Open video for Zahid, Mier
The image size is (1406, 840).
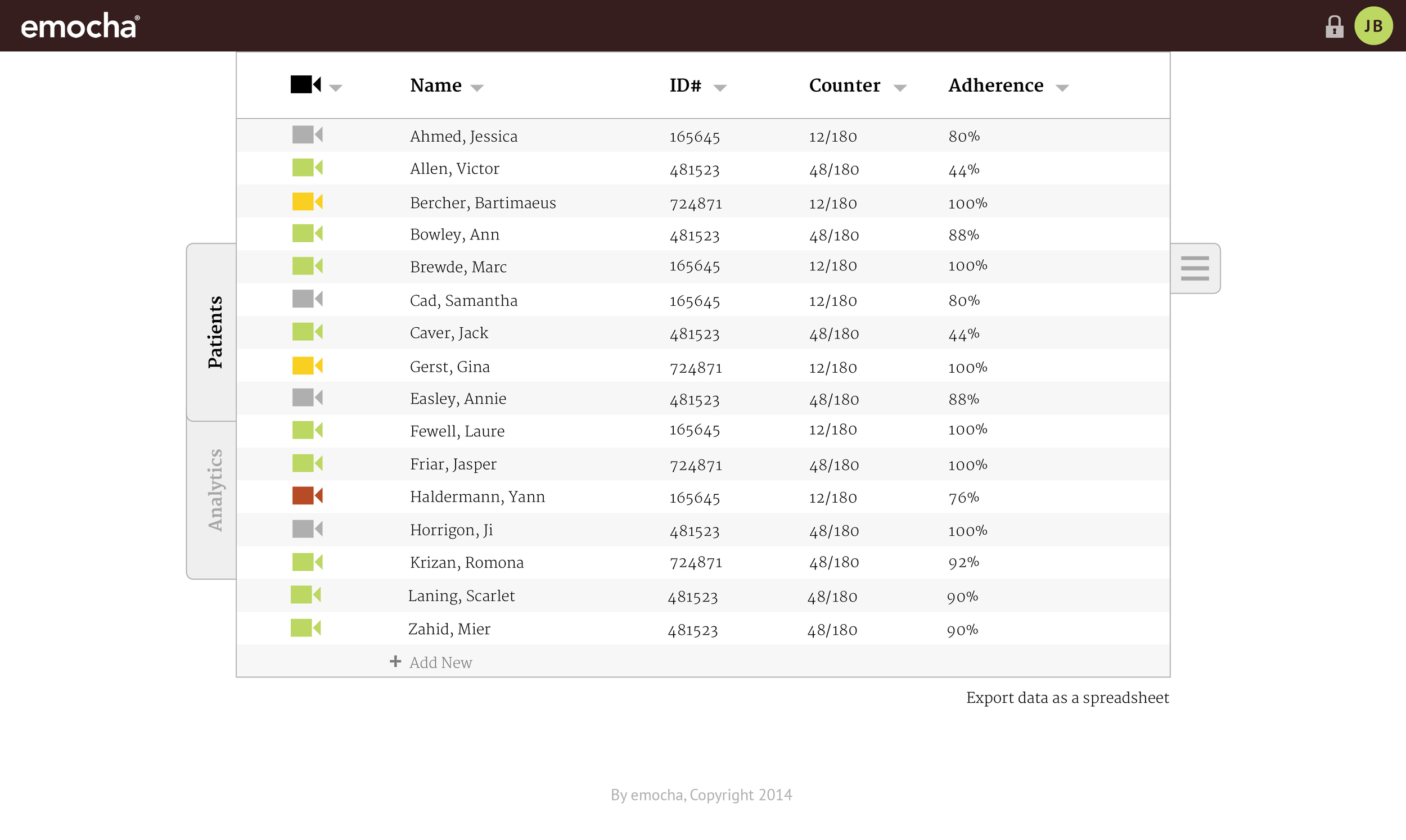305,627
